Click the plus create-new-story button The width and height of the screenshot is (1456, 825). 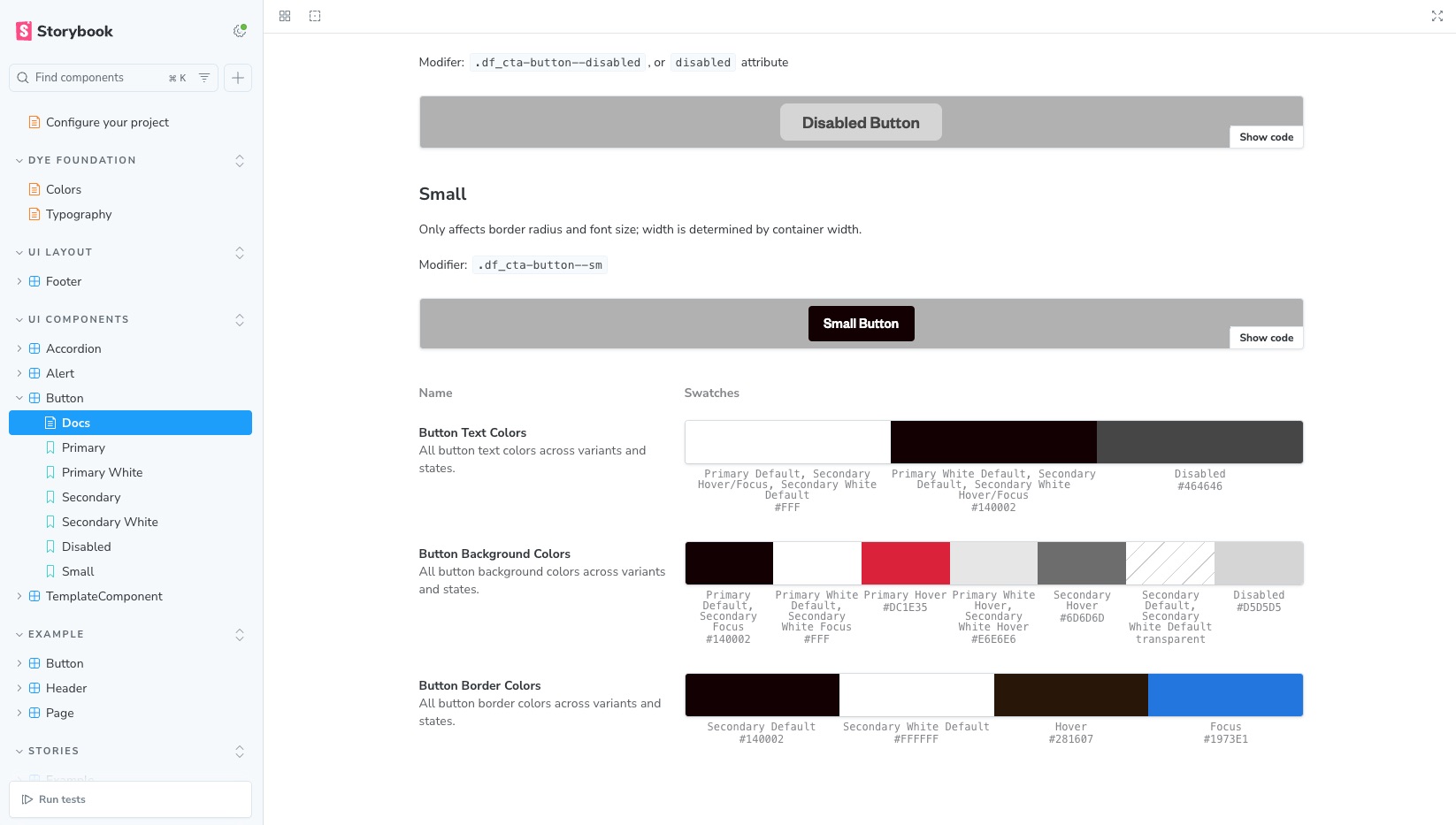coord(238,78)
